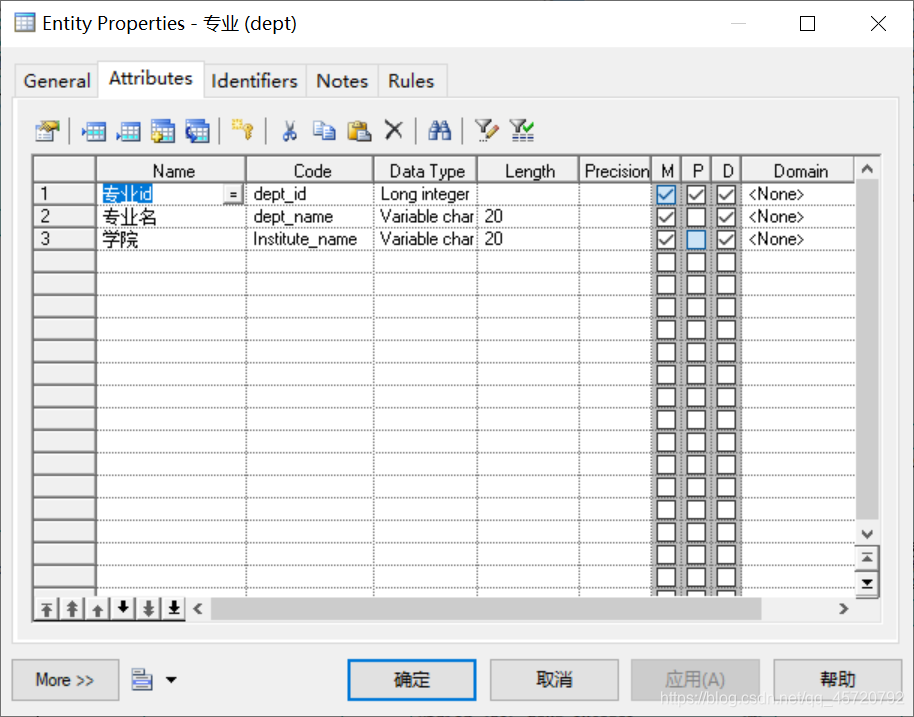Click the dialog title bar entity icon

[x=24, y=23]
